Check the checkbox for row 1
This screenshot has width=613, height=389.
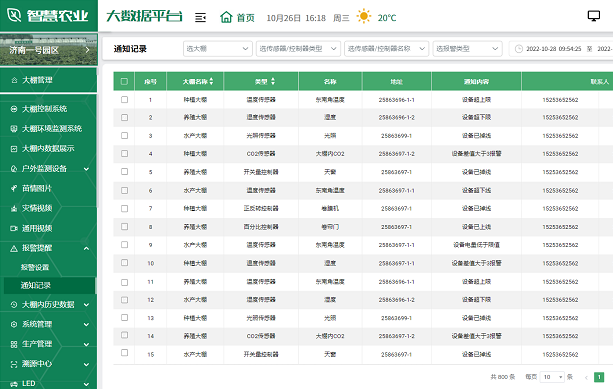pyautogui.click(x=124, y=100)
